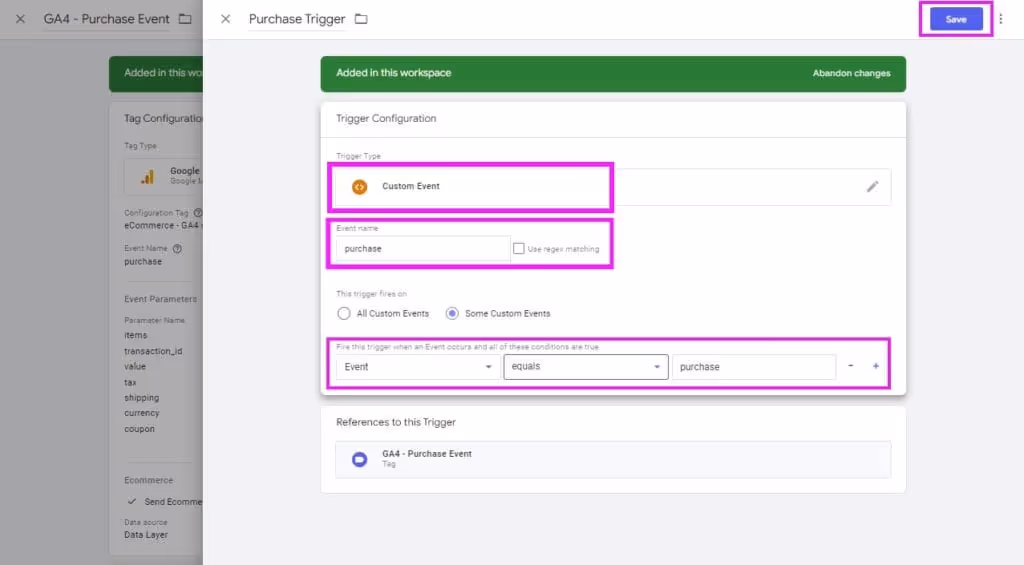Enable Use regex matching checkbox

click(x=519, y=249)
